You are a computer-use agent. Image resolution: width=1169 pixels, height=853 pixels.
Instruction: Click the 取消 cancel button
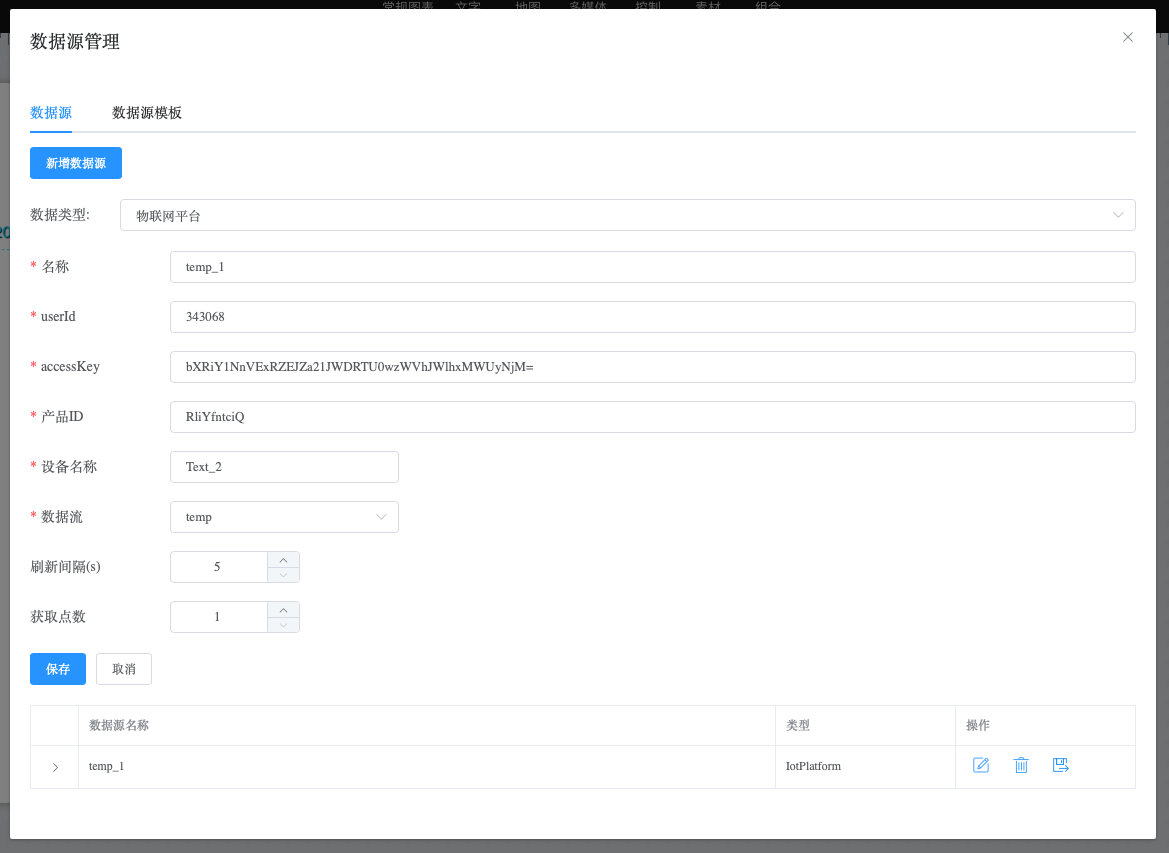(x=124, y=669)
